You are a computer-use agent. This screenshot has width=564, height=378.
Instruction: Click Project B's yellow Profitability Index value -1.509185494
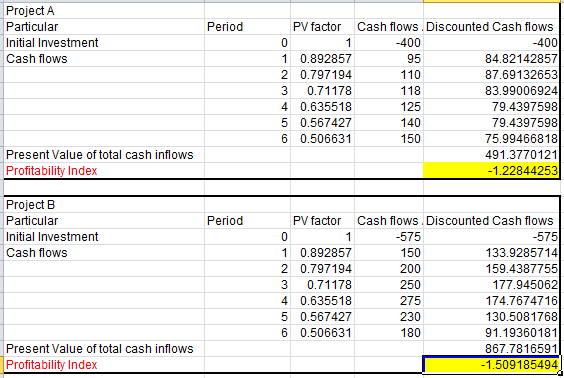coord(491,364)
